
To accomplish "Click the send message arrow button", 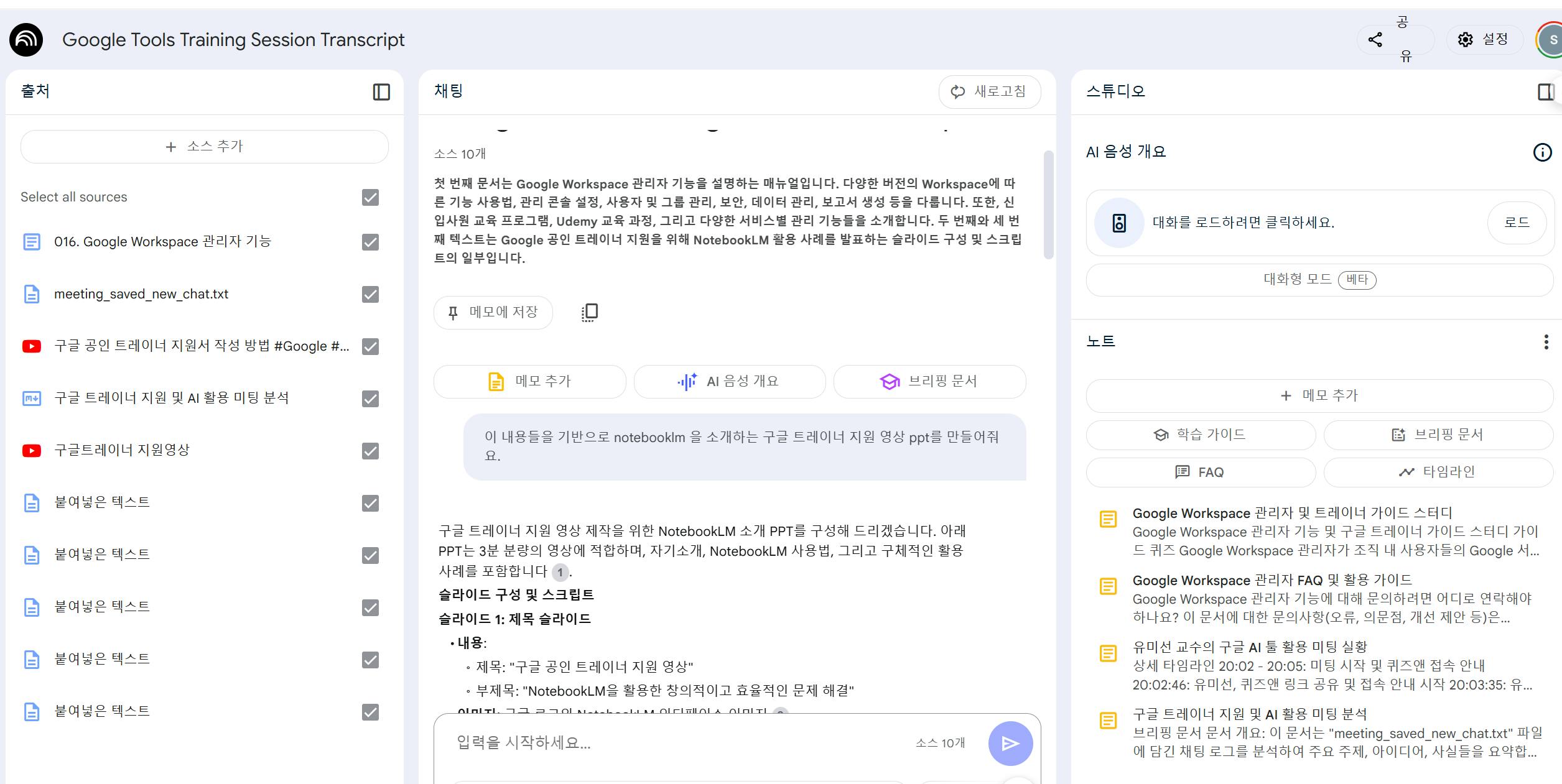I will click(1010, 743).
